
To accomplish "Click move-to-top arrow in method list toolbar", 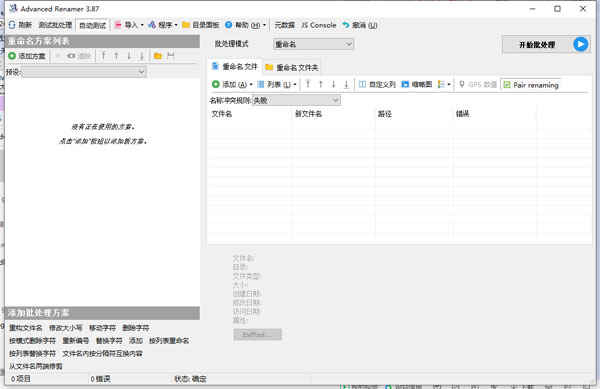I will pos(103,56).
